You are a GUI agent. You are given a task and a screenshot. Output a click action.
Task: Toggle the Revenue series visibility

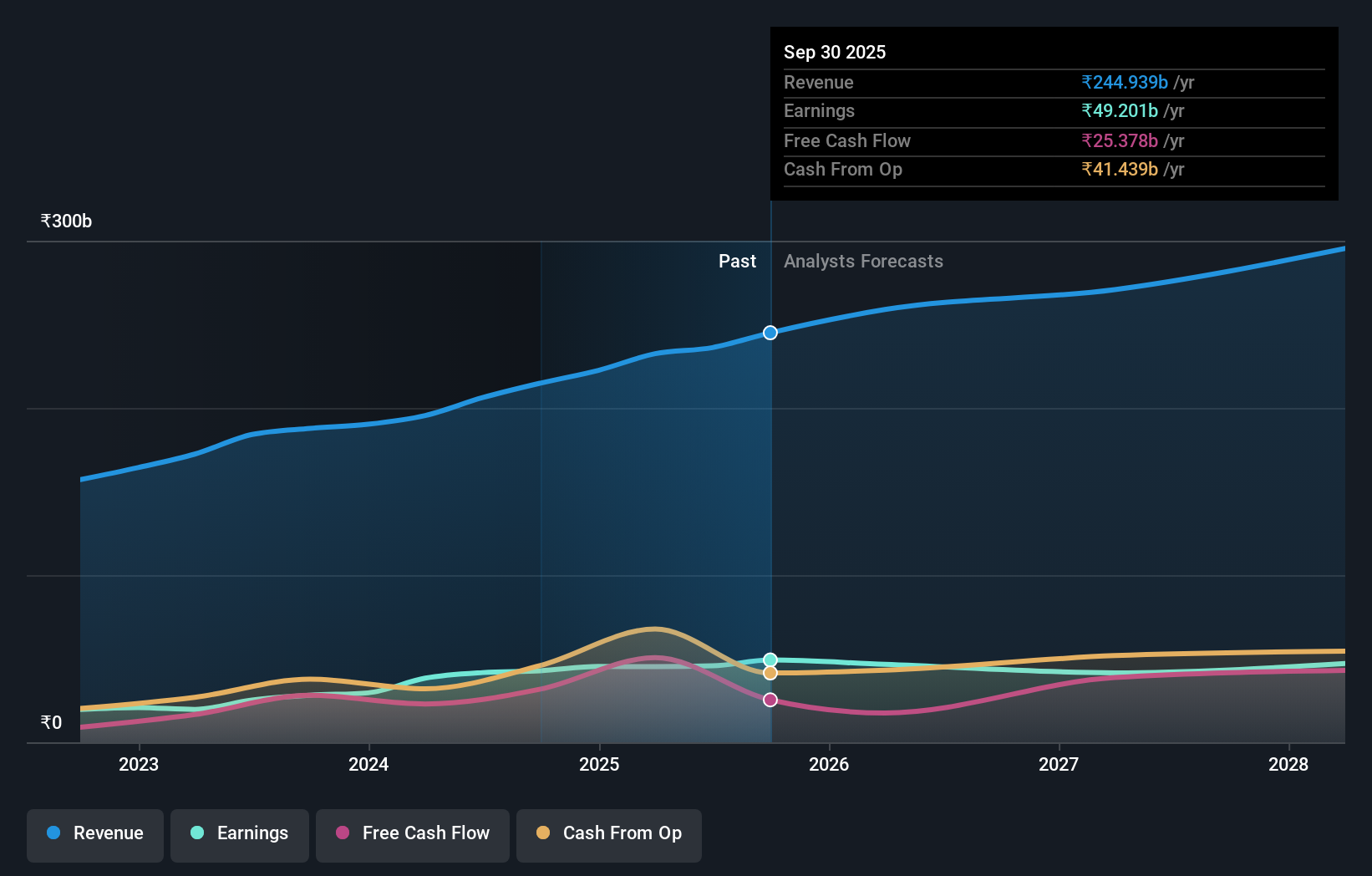tap(94, 833)
